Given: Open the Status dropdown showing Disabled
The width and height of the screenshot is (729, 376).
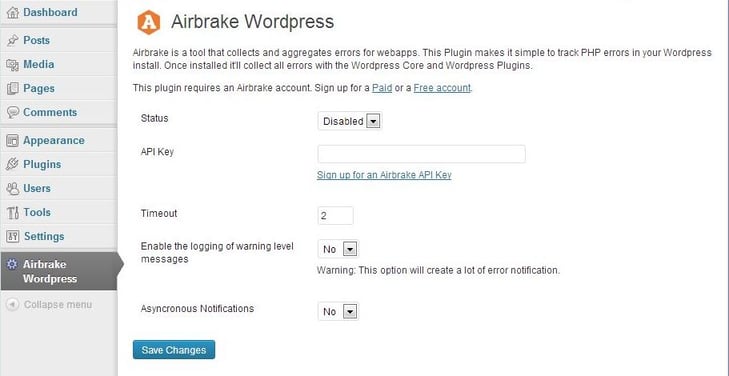Looking at the screenshot, I should coord(350,121).
